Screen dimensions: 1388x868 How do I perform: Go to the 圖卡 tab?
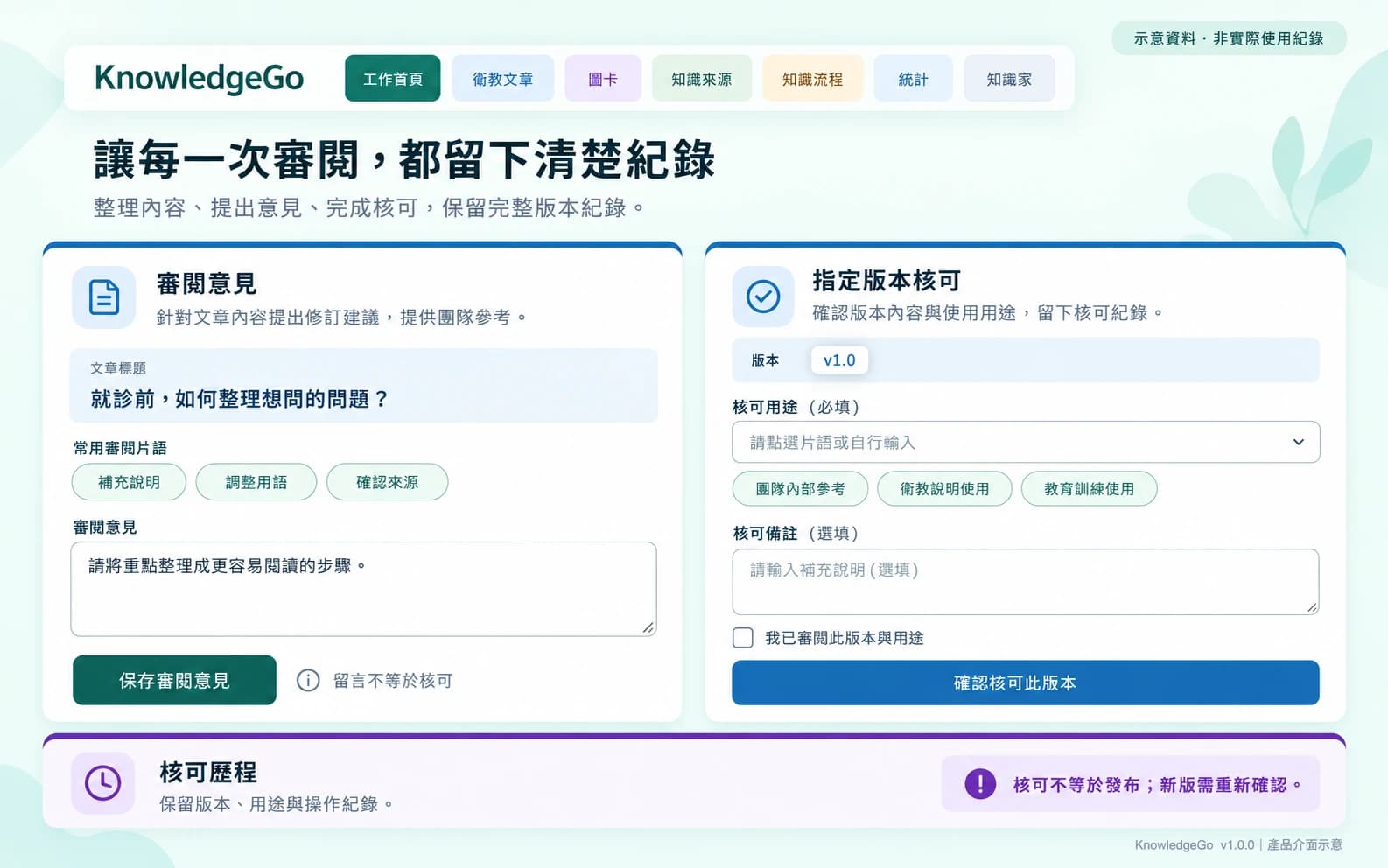(x=603, y=79)
